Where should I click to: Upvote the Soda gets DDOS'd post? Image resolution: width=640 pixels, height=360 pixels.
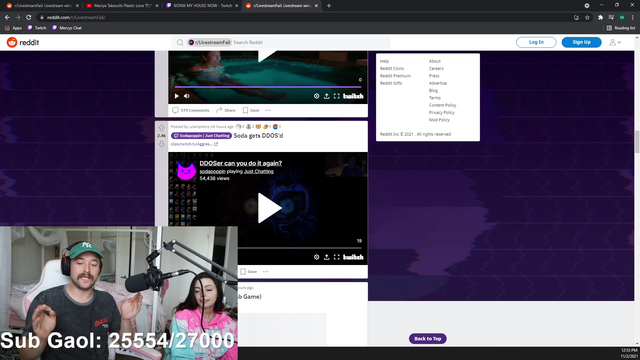click(162, 128)
